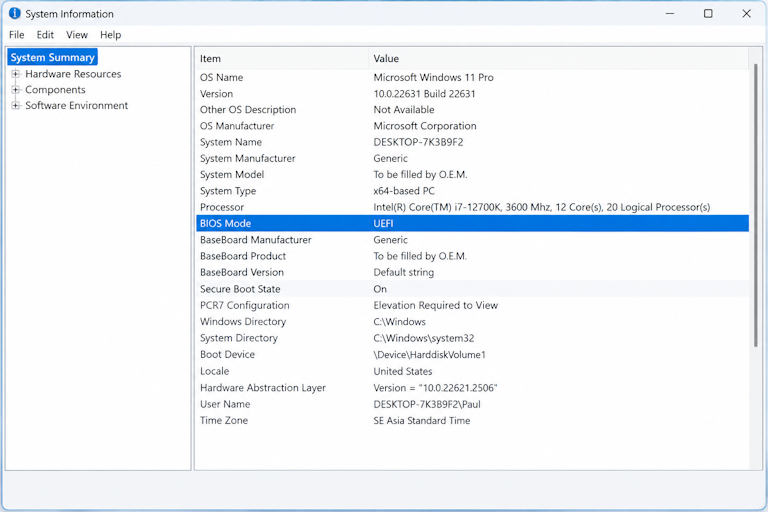Select the Windows Directory row
Viewport: 768px width, 512px height.
(x=473, y=321)
